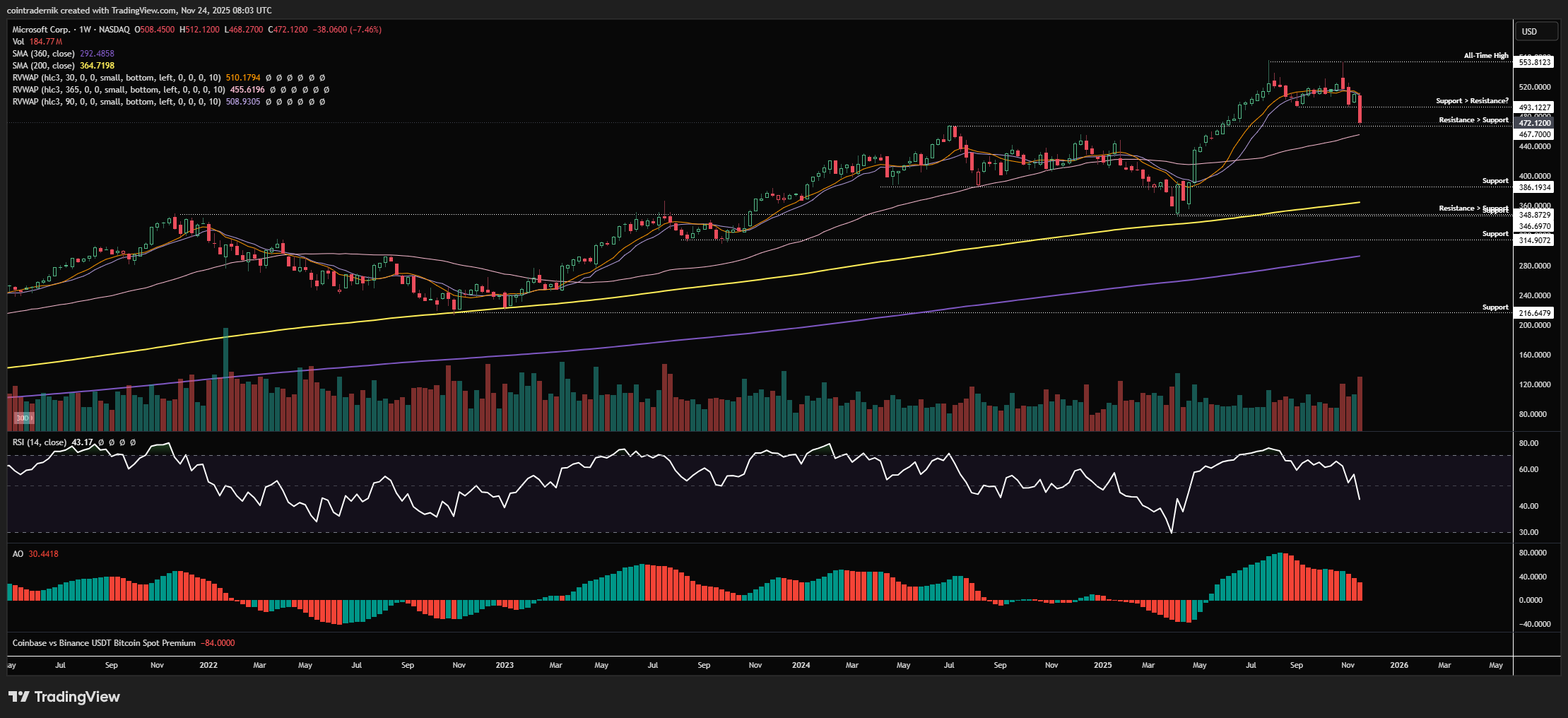Click the 30.00 RSI axis tick
Viewport: 1568px width, 718px height.
tap(1528, 532)
